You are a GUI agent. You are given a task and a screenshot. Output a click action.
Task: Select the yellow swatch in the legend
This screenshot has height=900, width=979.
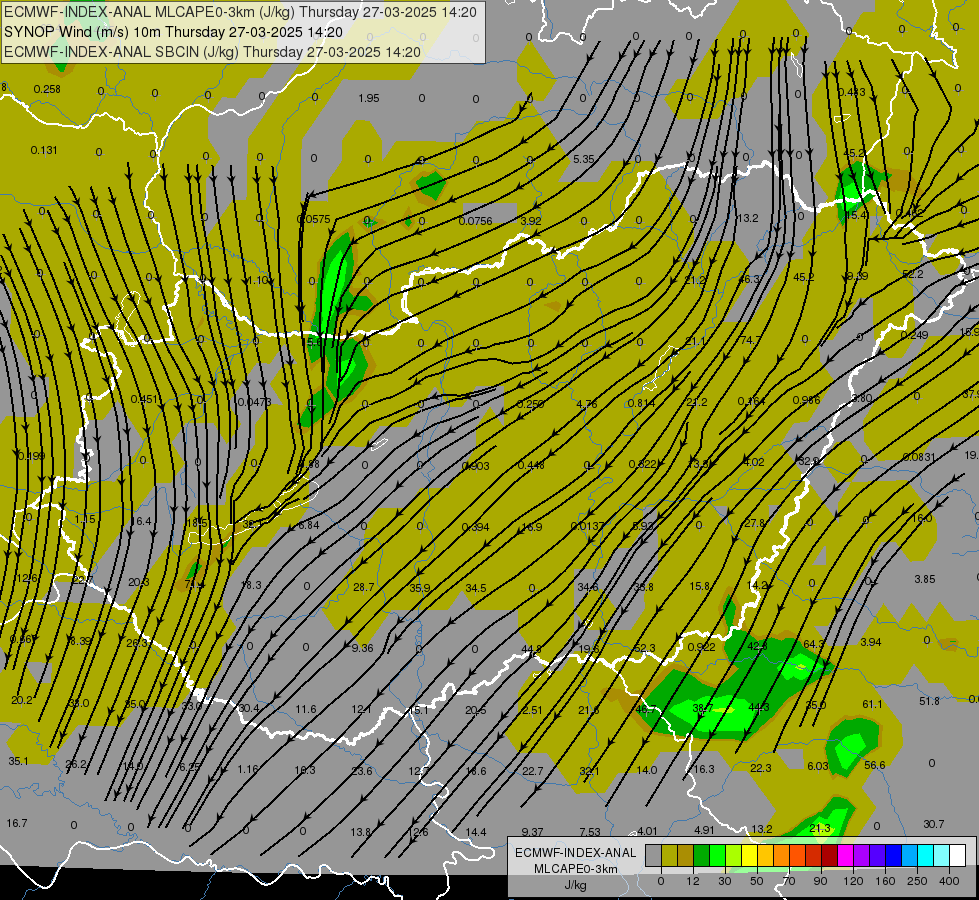[x=750, y=855]
